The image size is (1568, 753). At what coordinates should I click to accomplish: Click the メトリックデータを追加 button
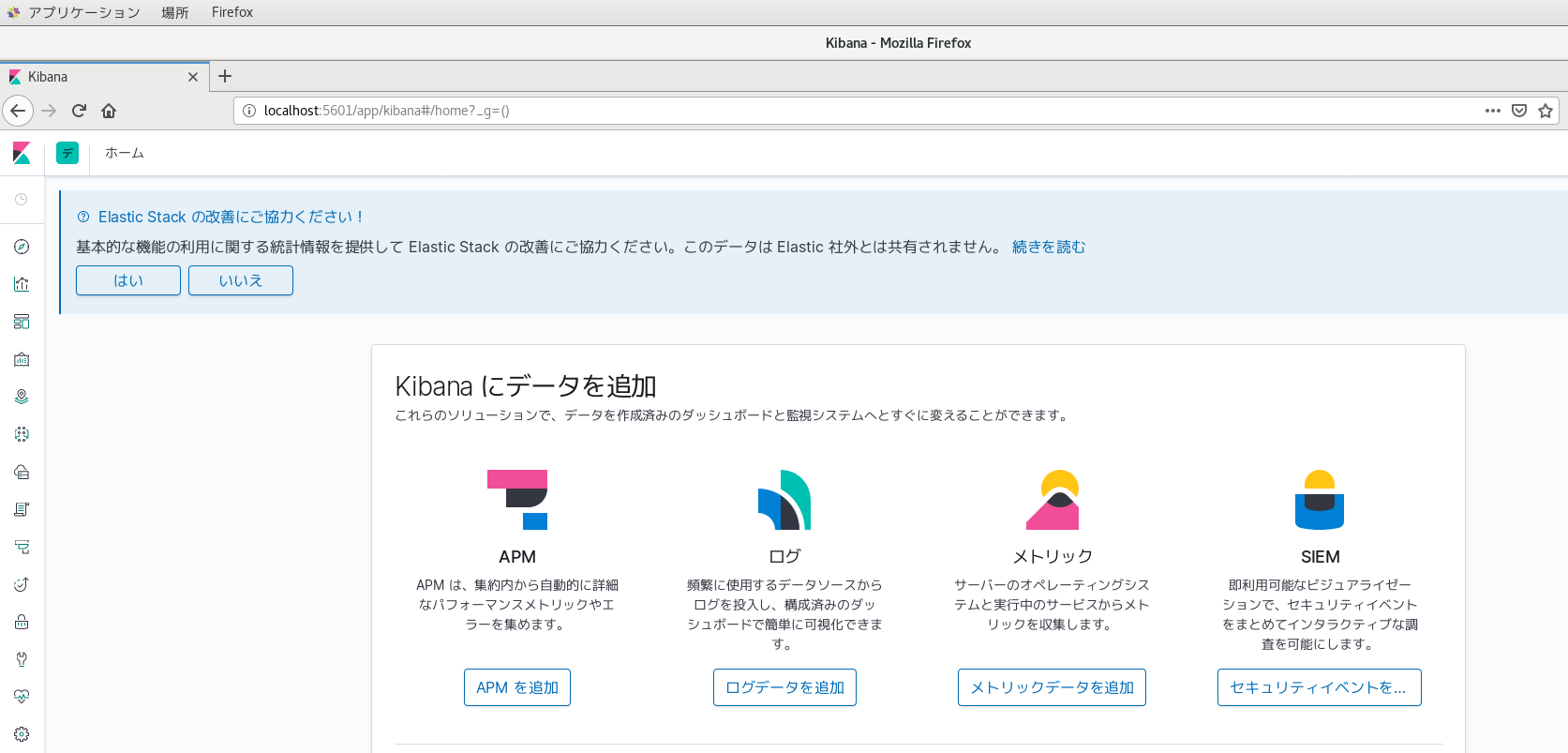pos(1052,687)
